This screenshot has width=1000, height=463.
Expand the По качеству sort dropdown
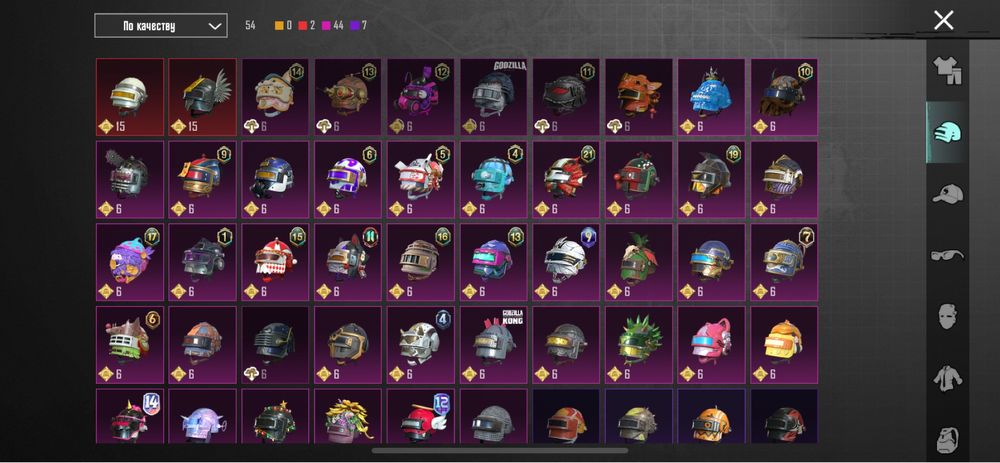pyautogui.click(x=161, y=26)
